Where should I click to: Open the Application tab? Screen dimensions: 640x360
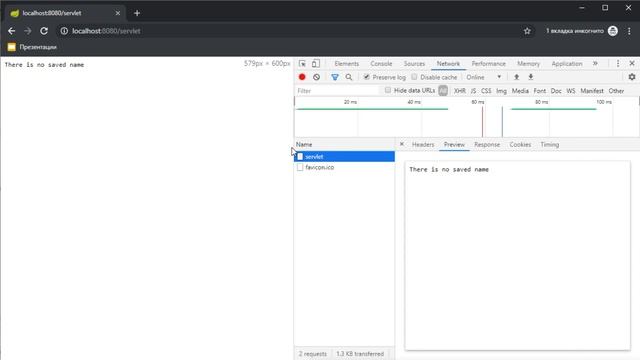(x=567, y=64)
